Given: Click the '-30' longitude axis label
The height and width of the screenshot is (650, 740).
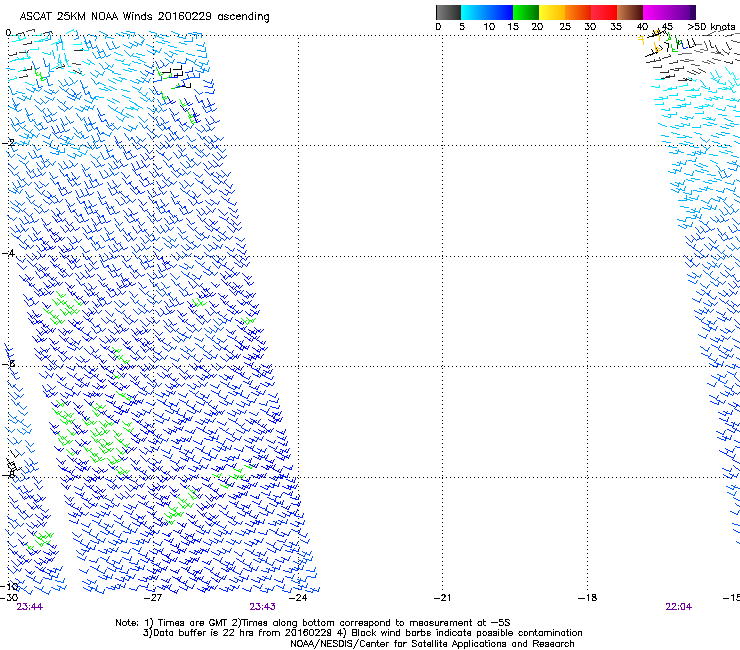Looking at the screenshot, I should [x=9, y=598].
